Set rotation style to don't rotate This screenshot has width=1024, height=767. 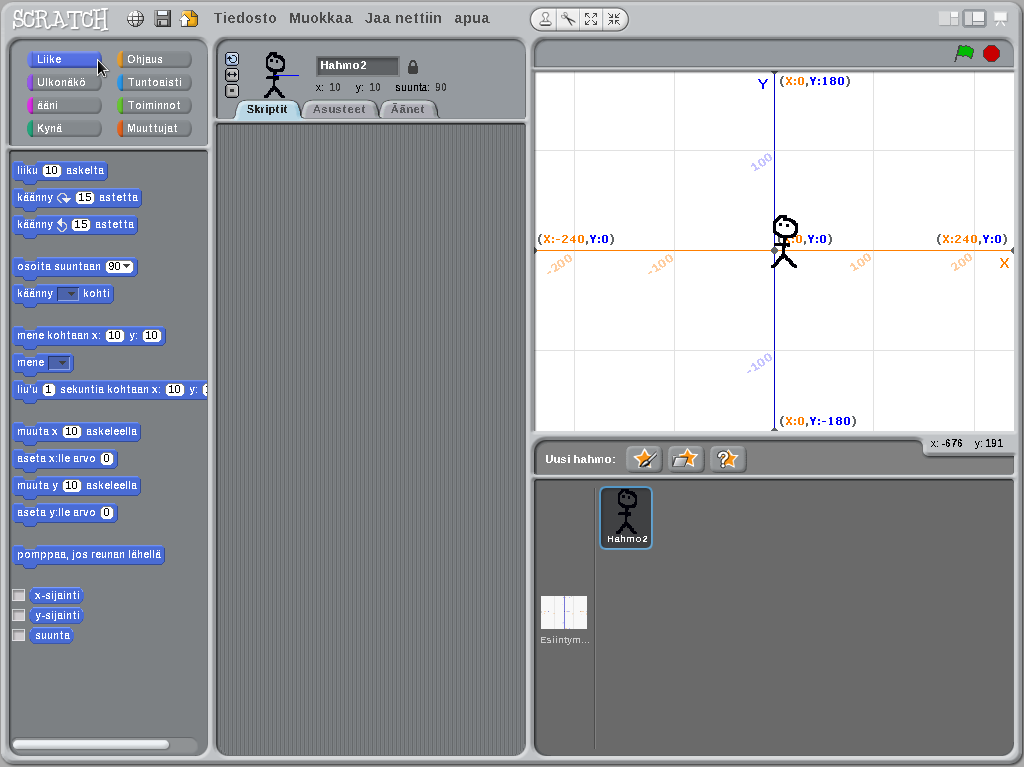coord(232,91)
